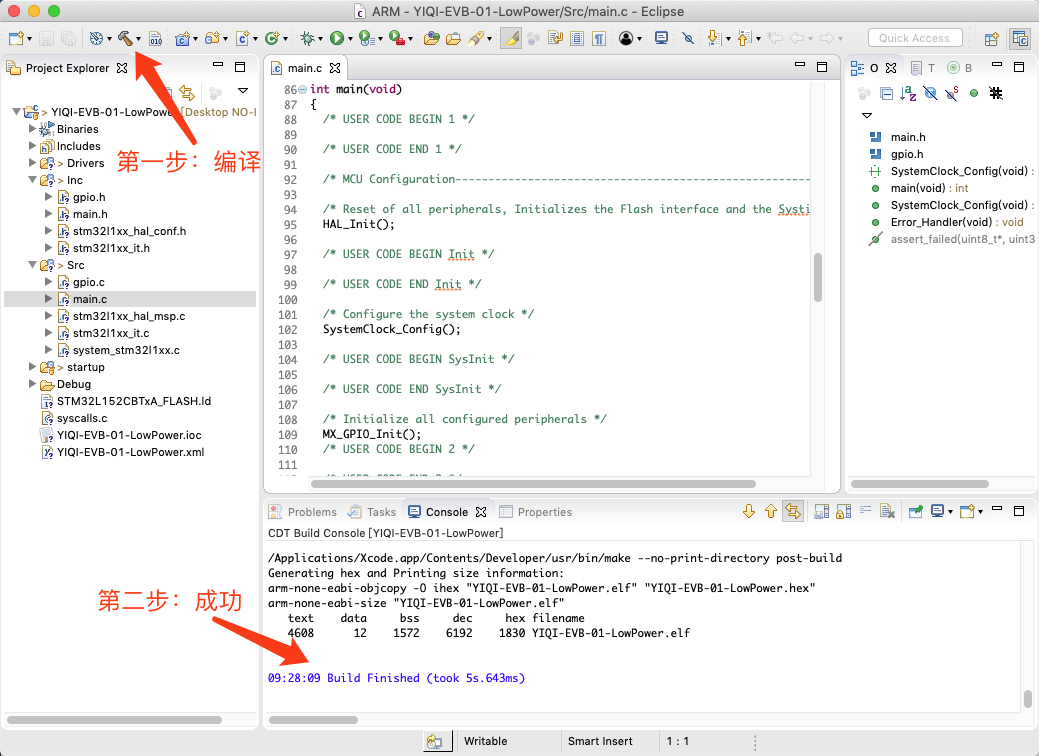Click the New C Source File icon
The image size is (1039, 756).
click(x=243, y=38)
